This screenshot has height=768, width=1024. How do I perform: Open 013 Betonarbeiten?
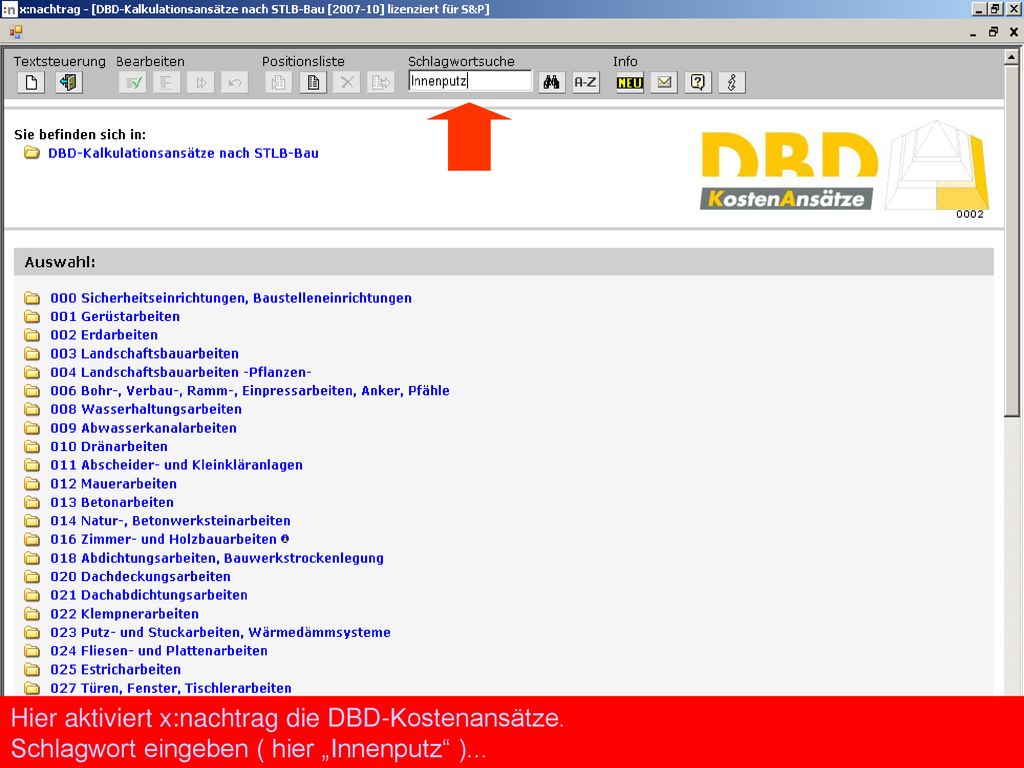112,503
